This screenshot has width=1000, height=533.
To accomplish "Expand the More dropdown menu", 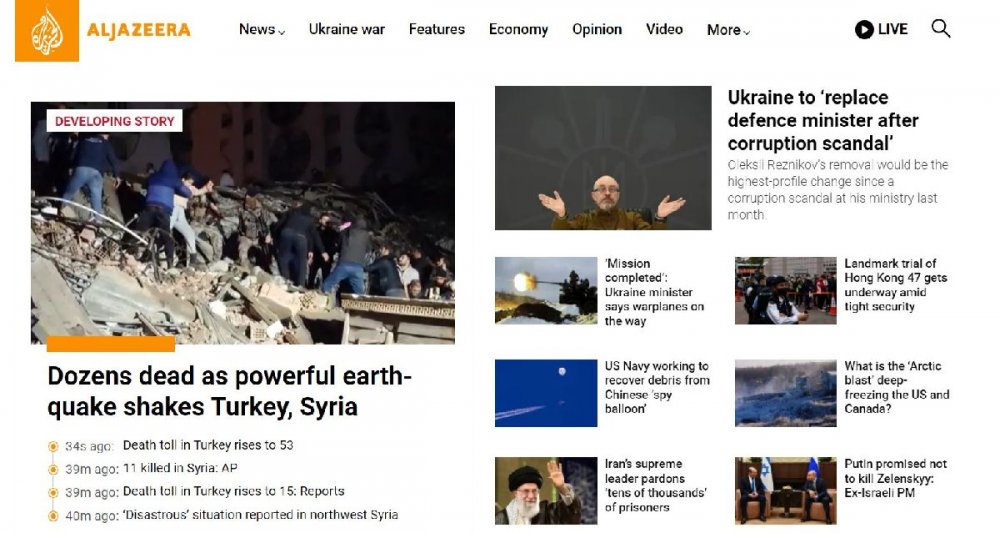I will tap(727, 30).
